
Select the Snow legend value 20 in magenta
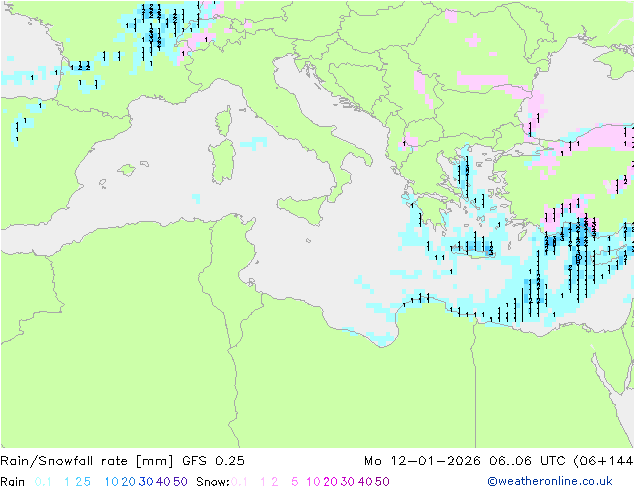pos(330,482)
